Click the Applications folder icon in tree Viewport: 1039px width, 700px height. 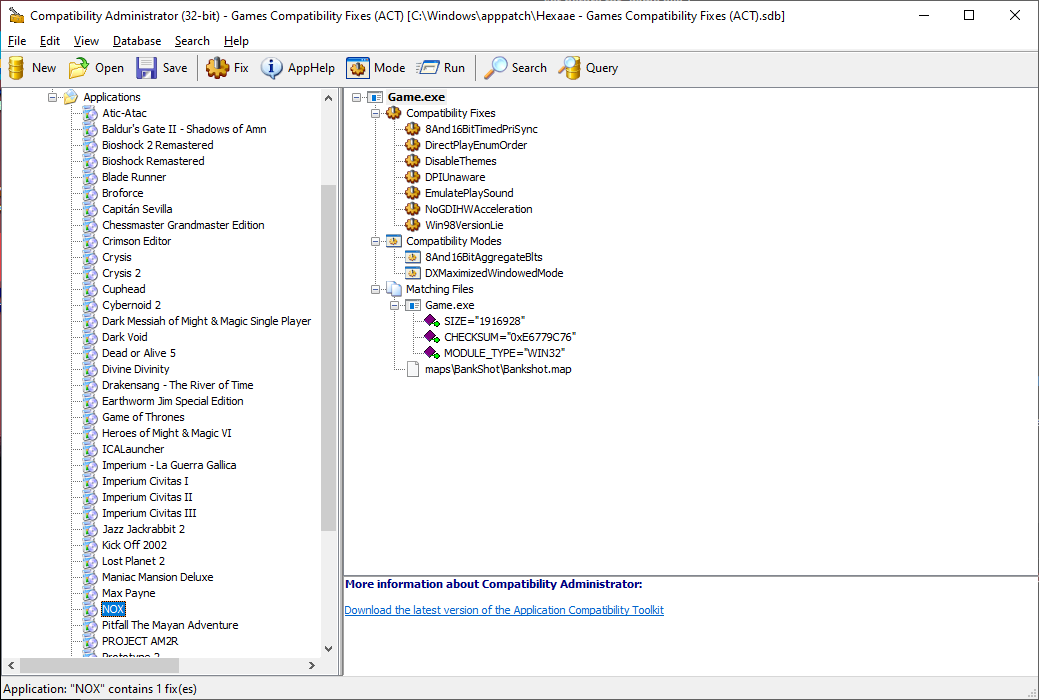click(71, 97)
